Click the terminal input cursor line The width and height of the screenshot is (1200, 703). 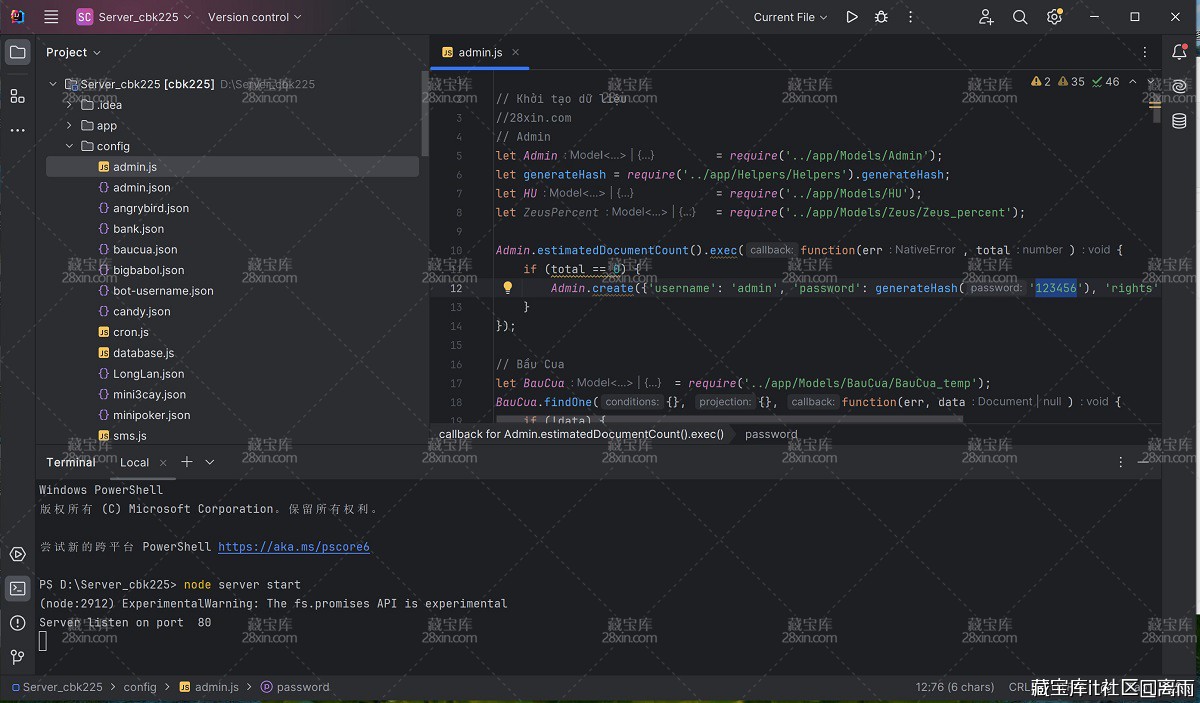pos(43,641)
